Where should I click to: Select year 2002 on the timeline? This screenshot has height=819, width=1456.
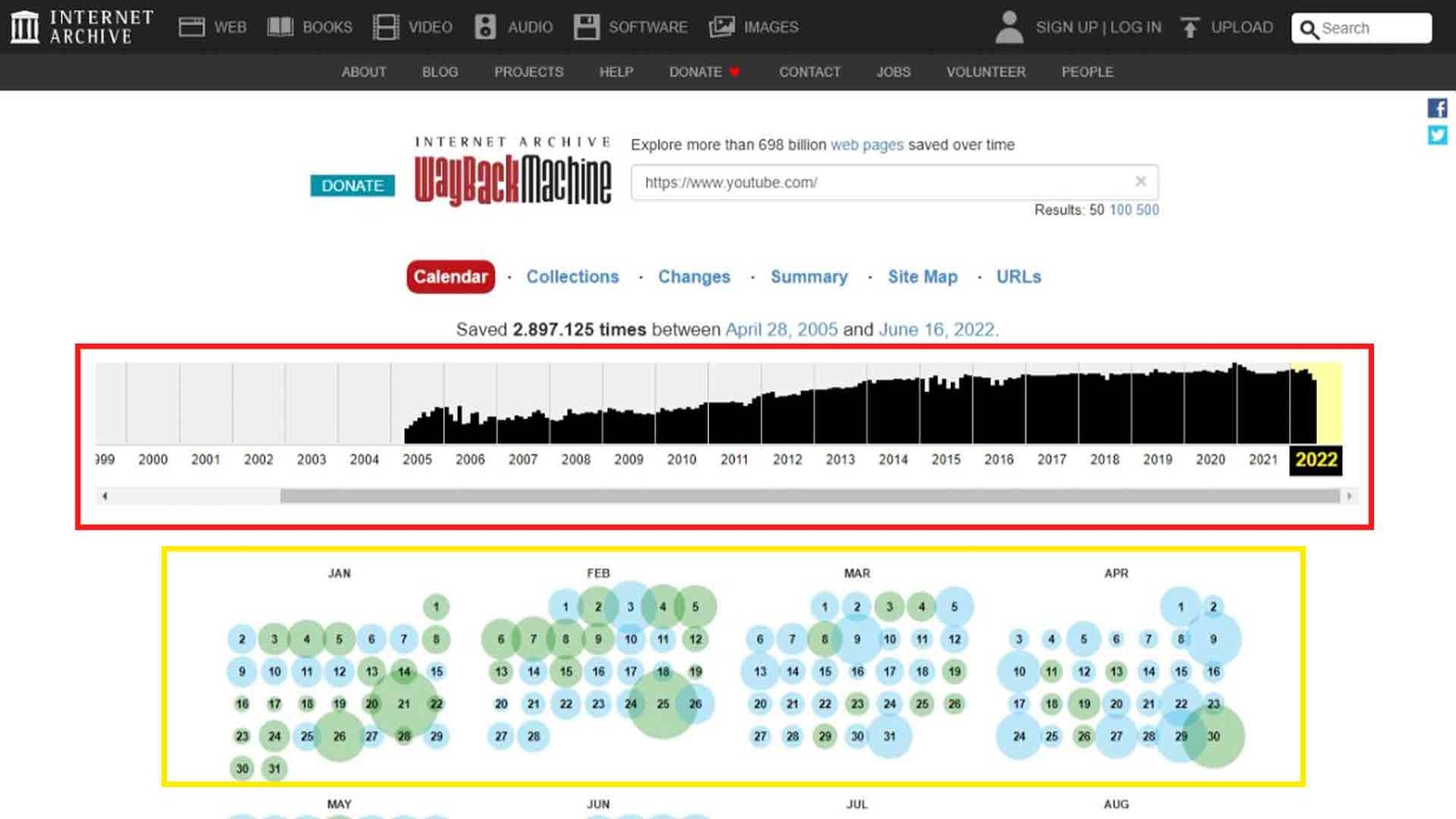(x=258, y=460)
